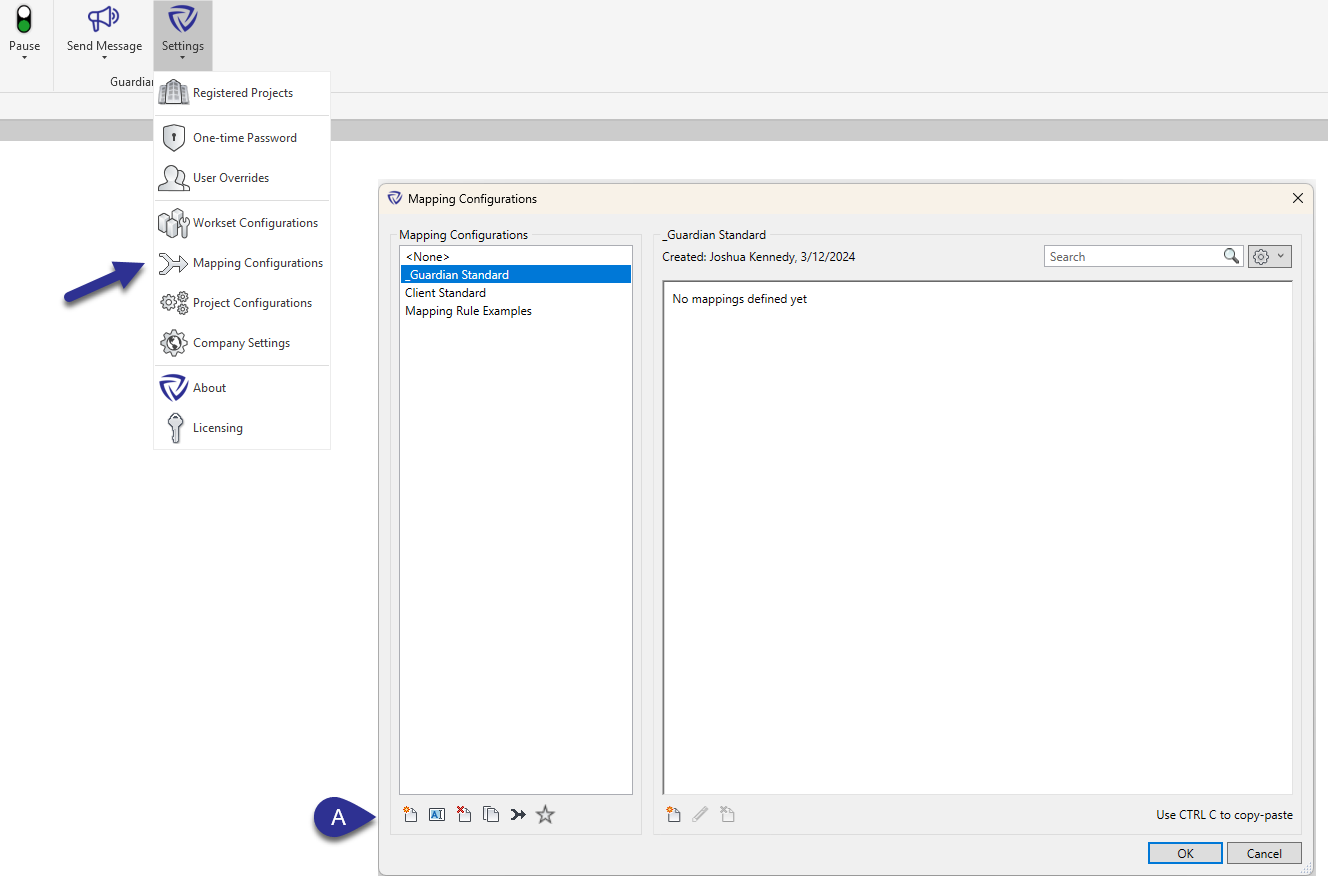
Task: Add a new mapping in the right panel
Action: [x=673, y=814]
